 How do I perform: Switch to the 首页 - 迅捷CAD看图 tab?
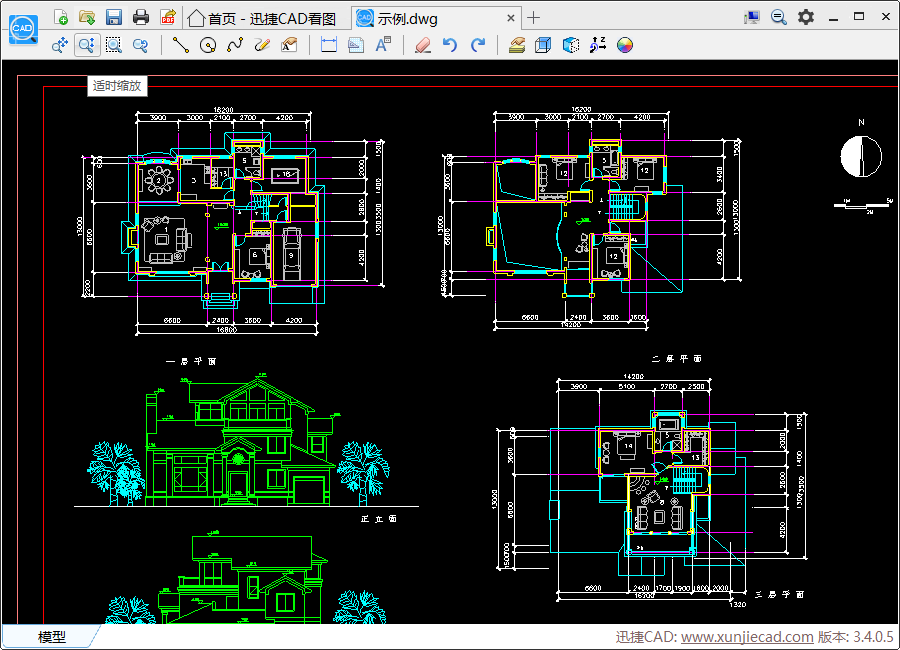point(263,18)
